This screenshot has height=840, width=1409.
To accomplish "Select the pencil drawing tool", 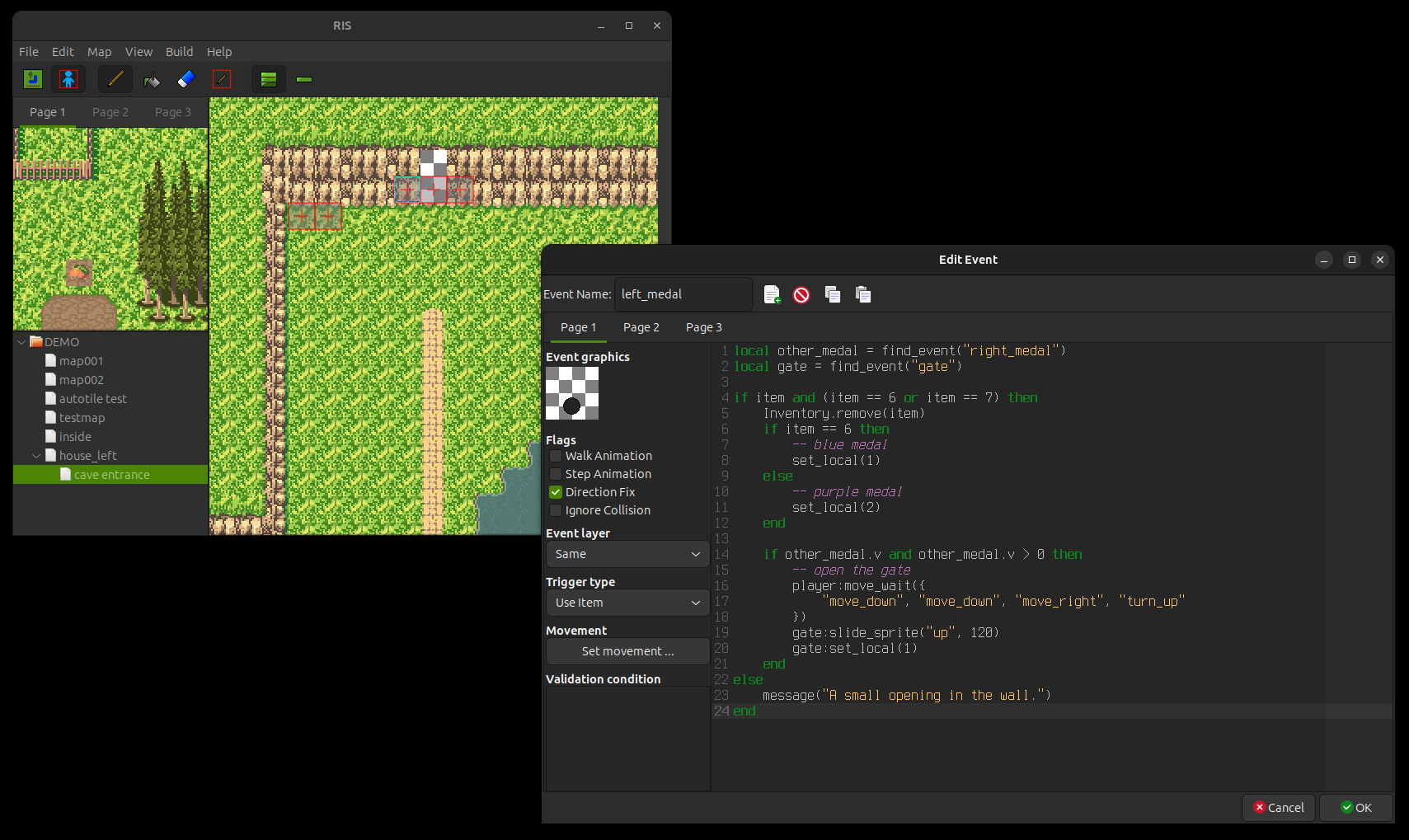I will pos(116,79).
